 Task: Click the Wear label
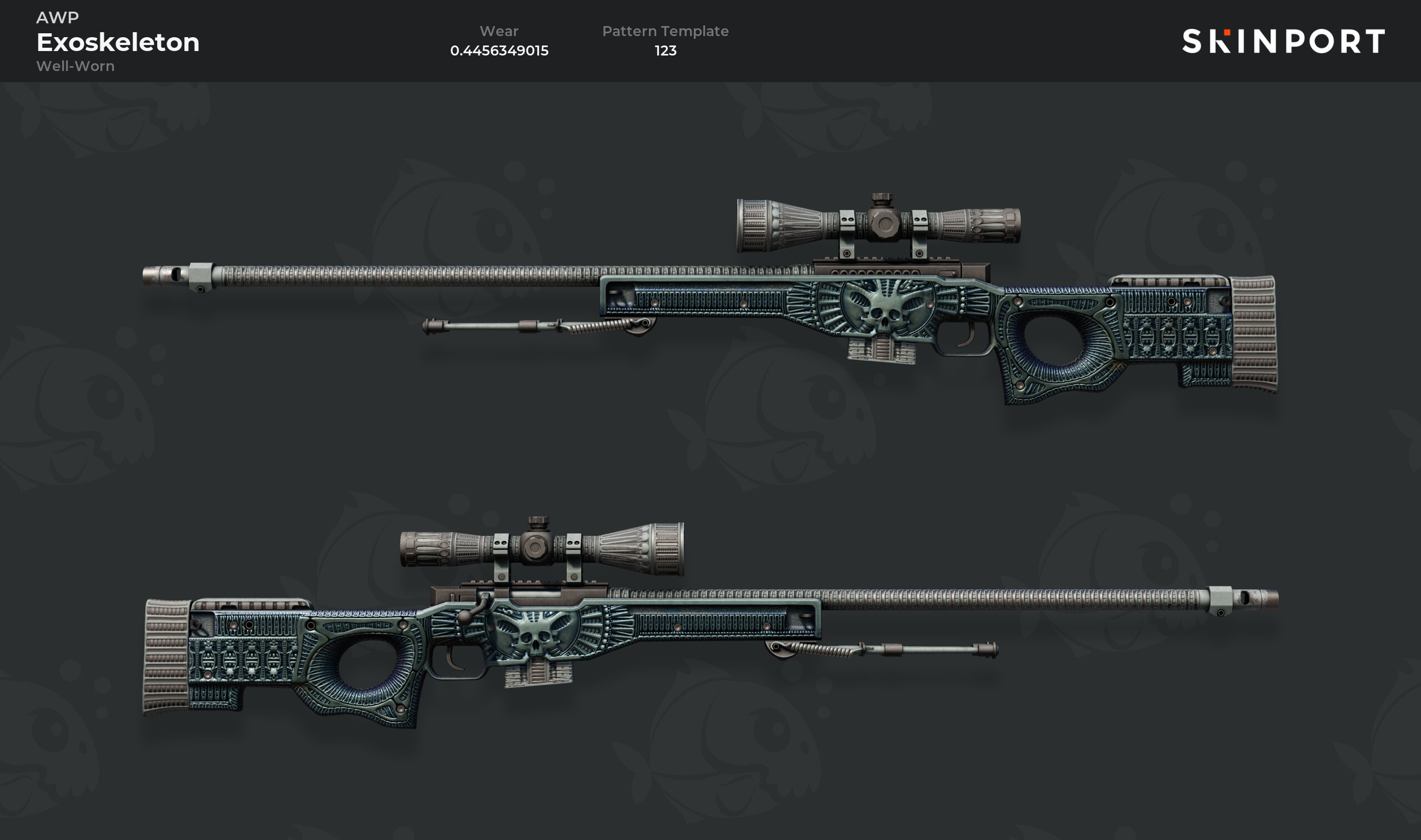click(499, 31)
